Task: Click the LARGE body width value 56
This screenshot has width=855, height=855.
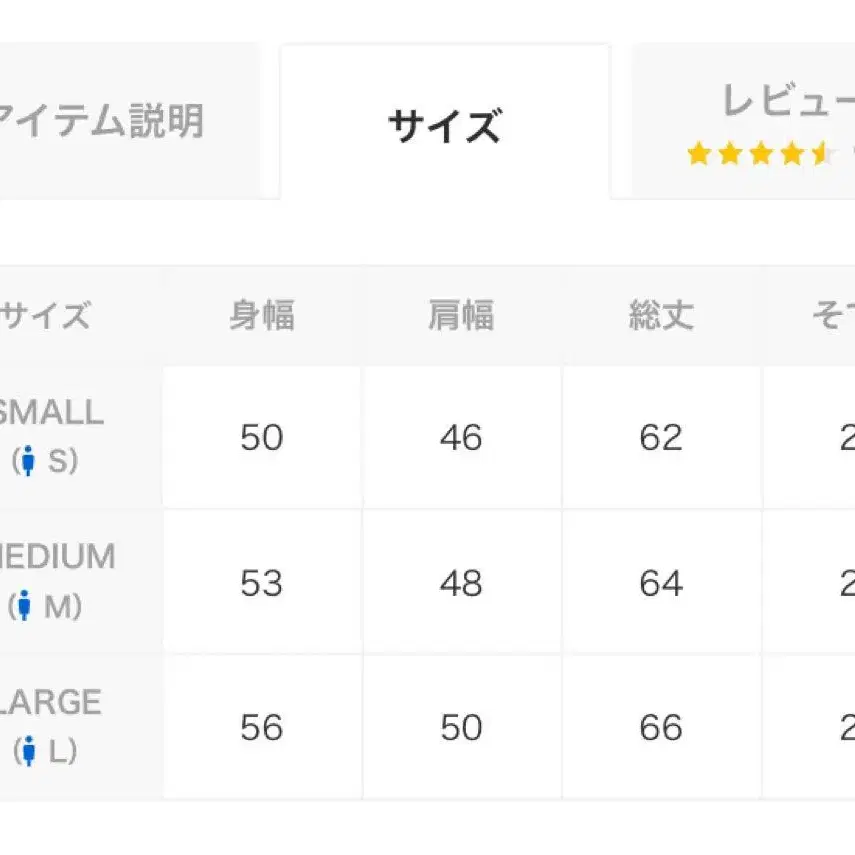Action: tap(262, 727)
